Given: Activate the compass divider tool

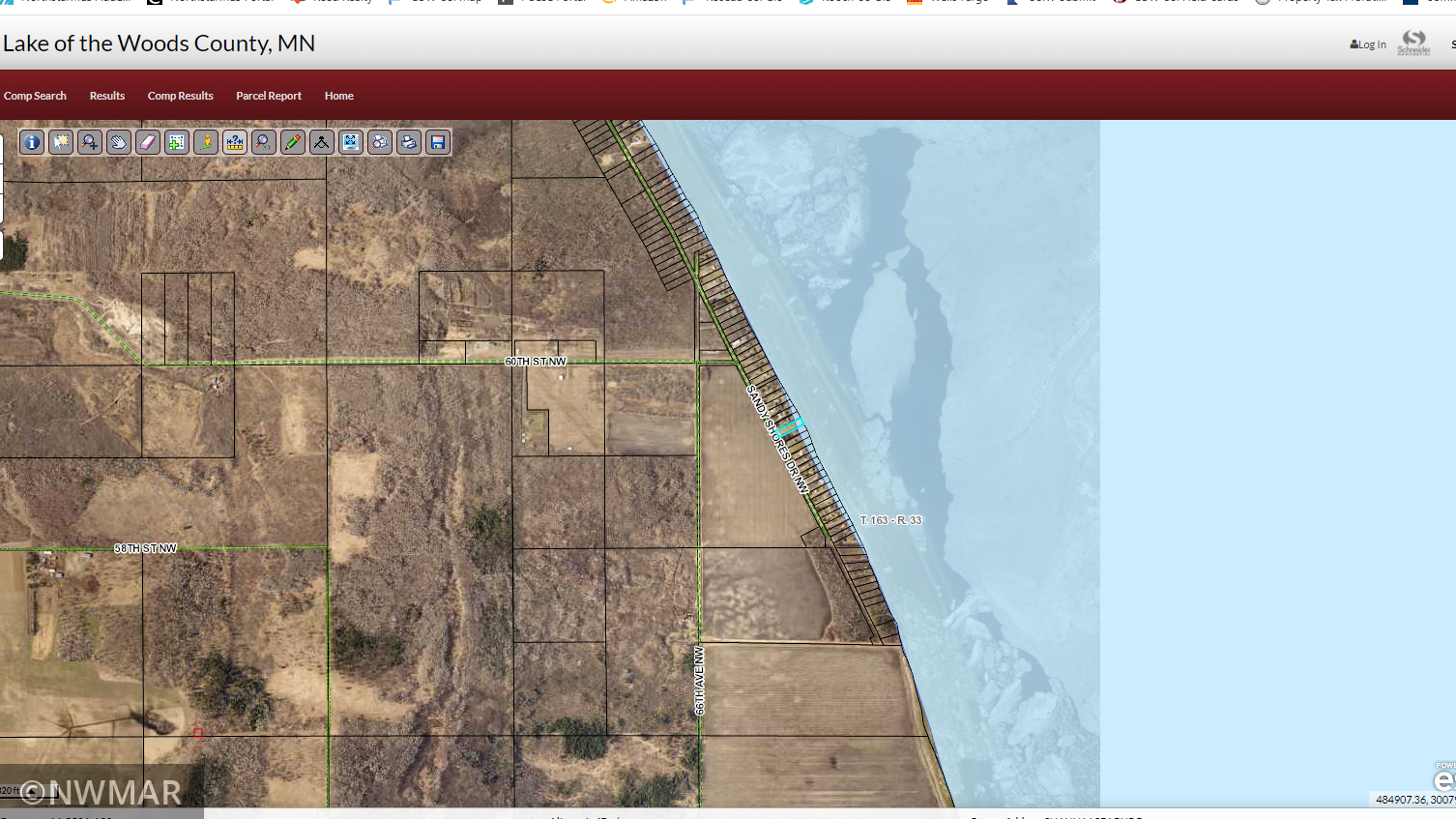Looking at the screenshot, I should pyautogui.click(x=322, y=143).
